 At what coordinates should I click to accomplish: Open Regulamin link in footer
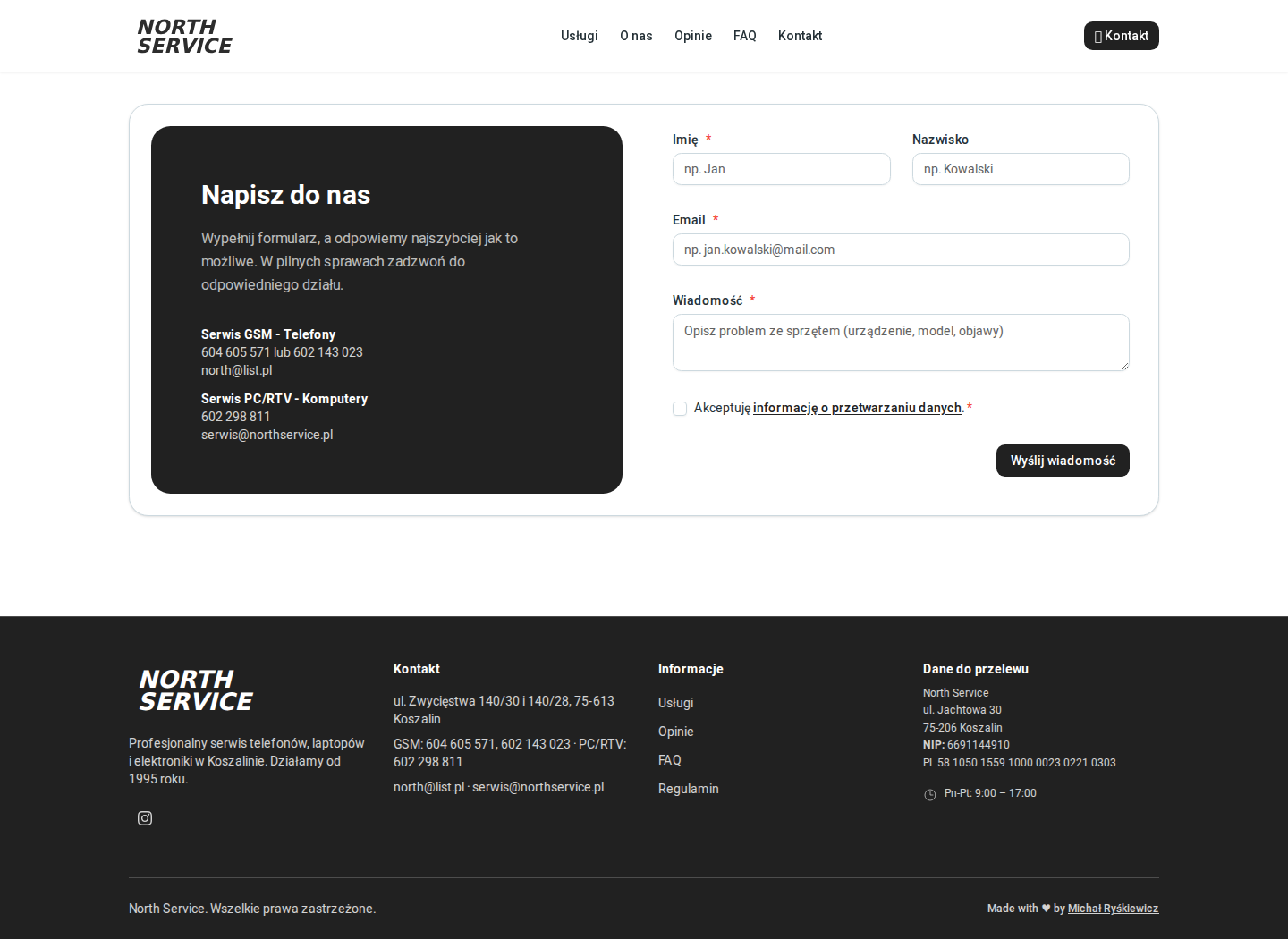[689, 789]
